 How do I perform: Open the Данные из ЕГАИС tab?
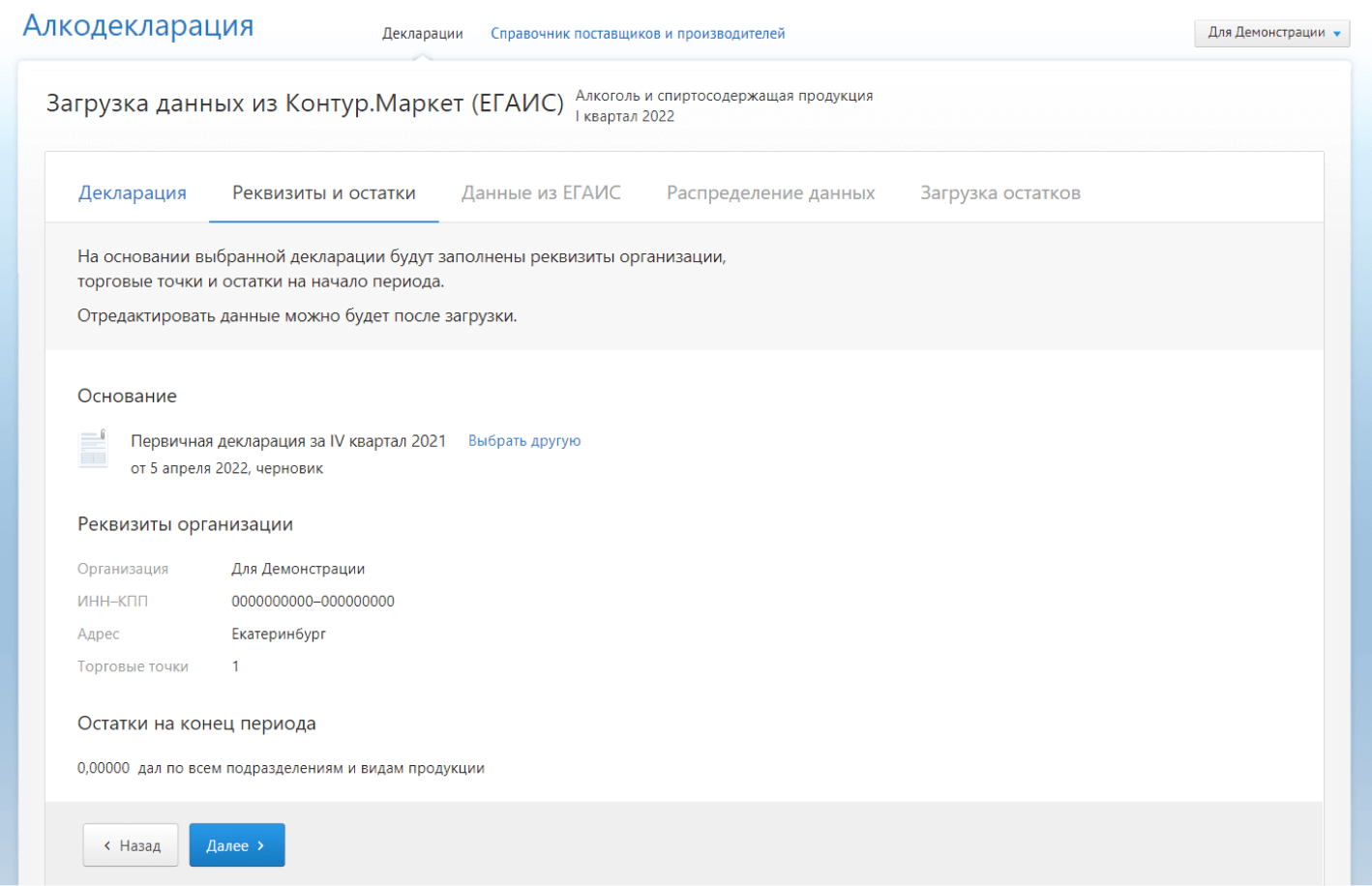pyautogui.click(x=541, y=192)
